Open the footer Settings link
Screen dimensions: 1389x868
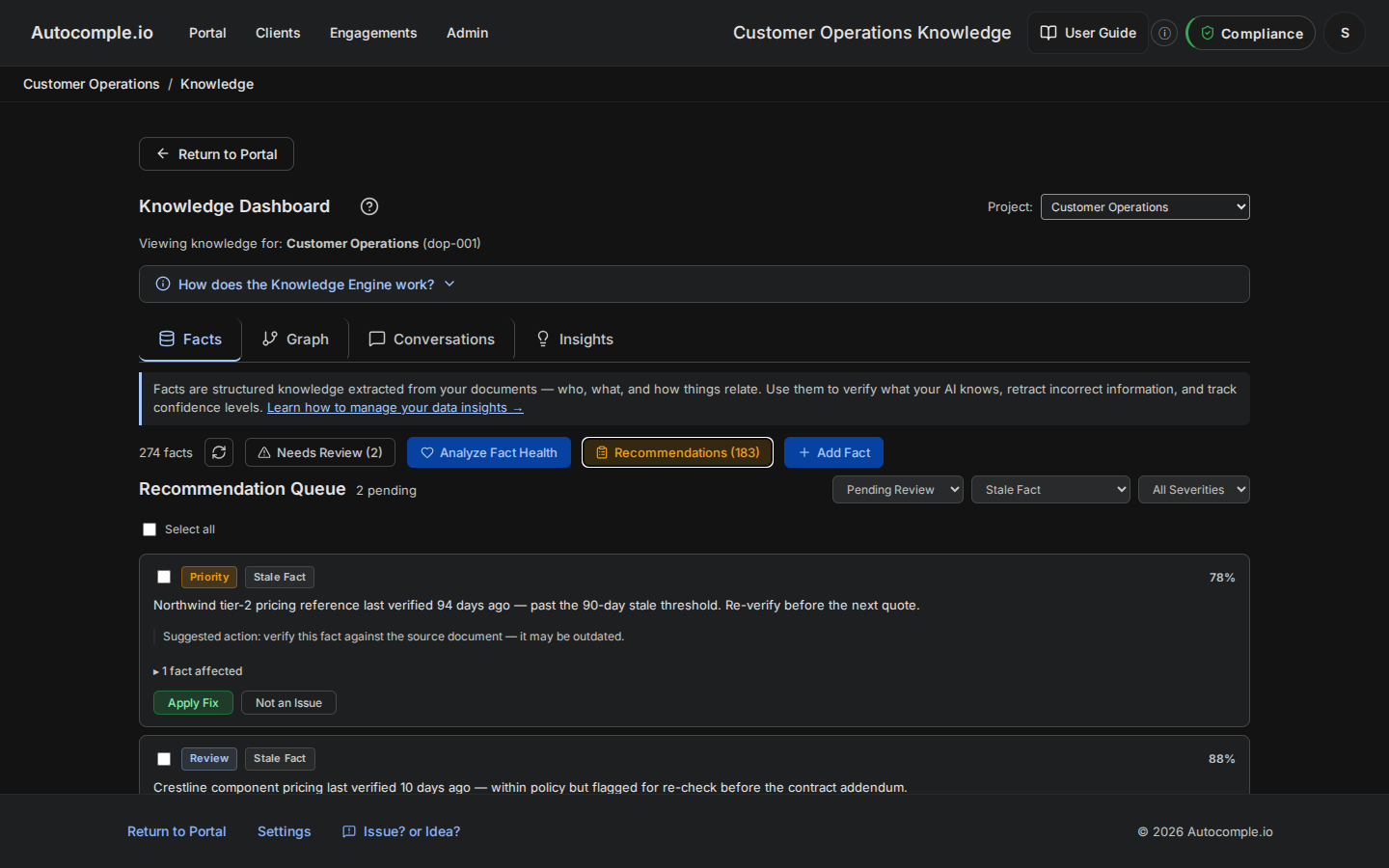[284, 831]
